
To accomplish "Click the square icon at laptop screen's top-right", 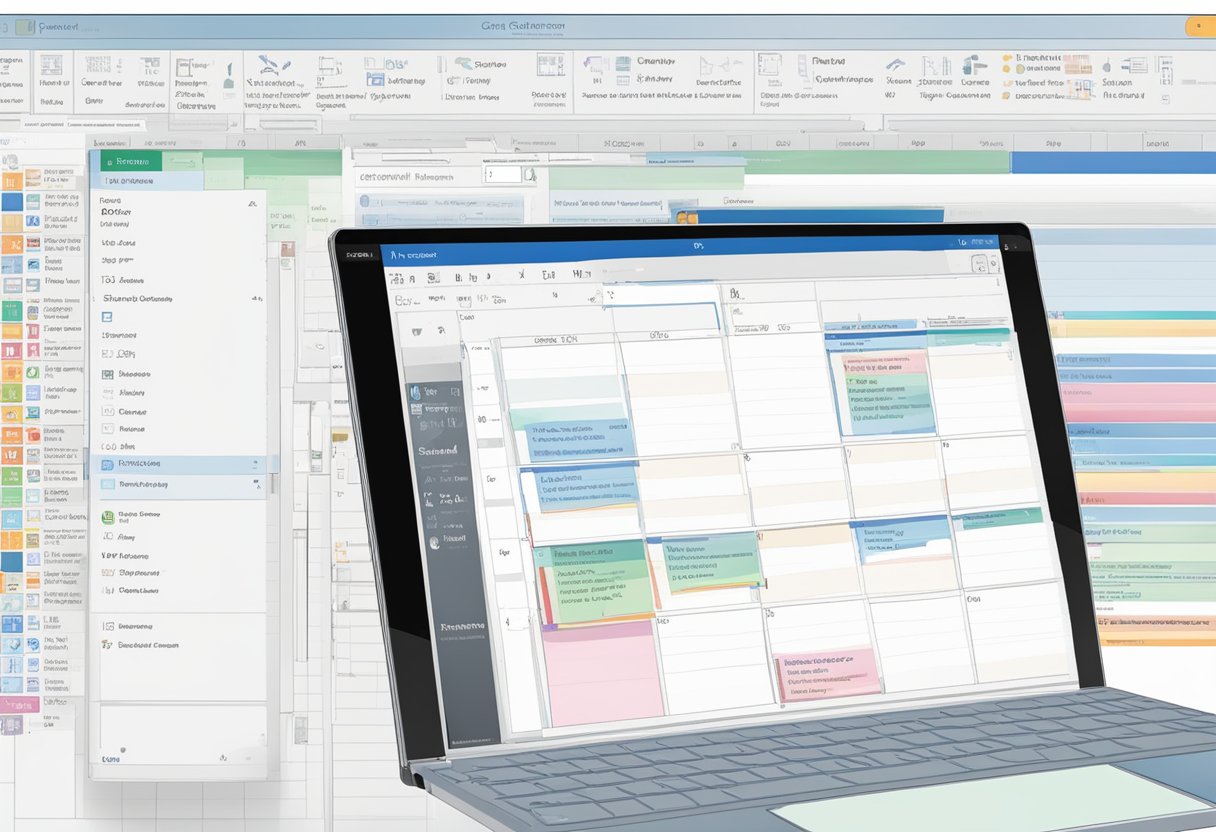I will [x=980, y=263].
